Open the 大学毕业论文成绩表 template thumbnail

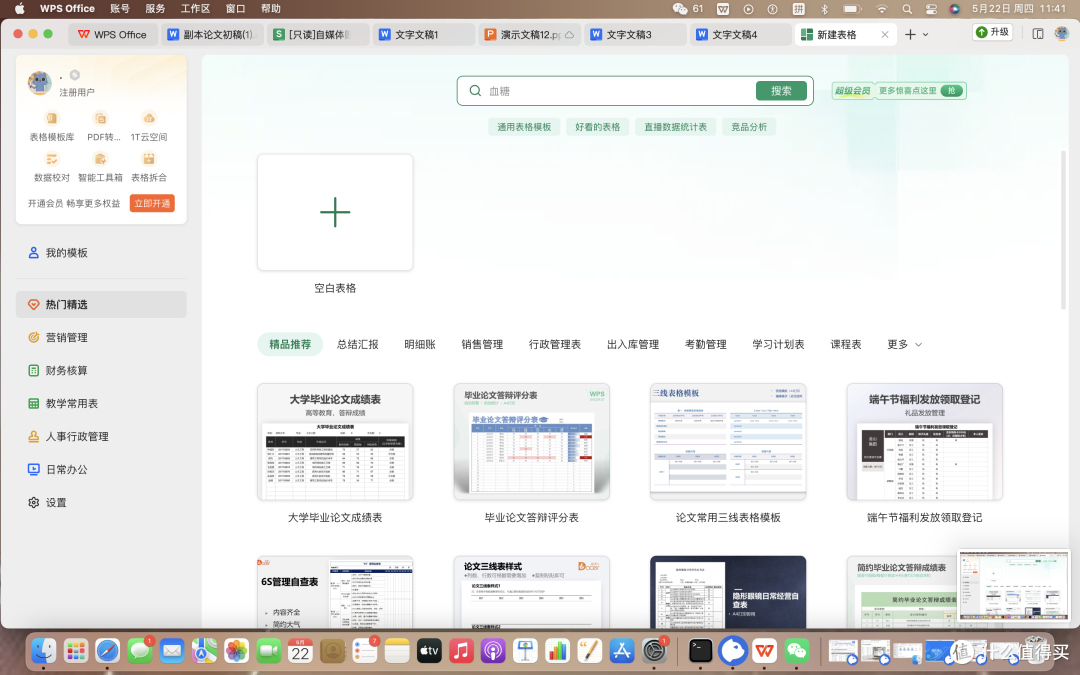pyautogui.click(x=335, y=442)
